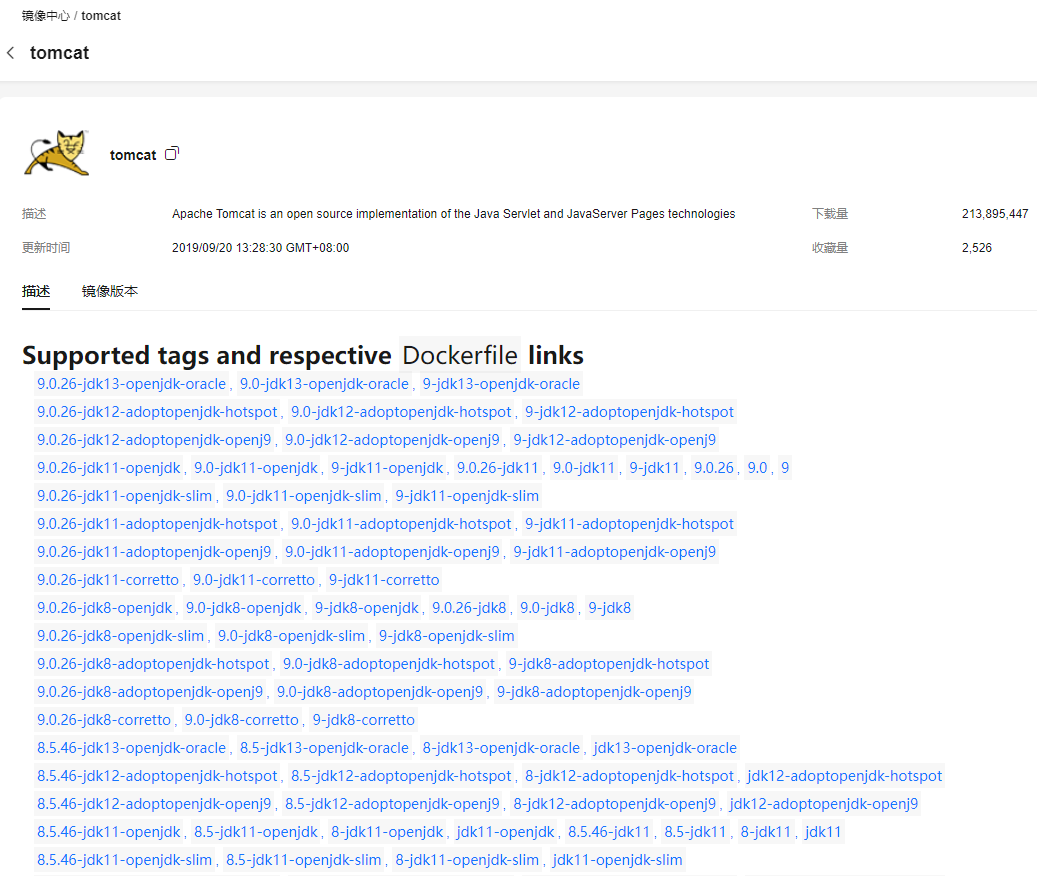Open the jdk11-openjdk tag link
Viewport: 1037px width, 876px height.
[505, 832]
